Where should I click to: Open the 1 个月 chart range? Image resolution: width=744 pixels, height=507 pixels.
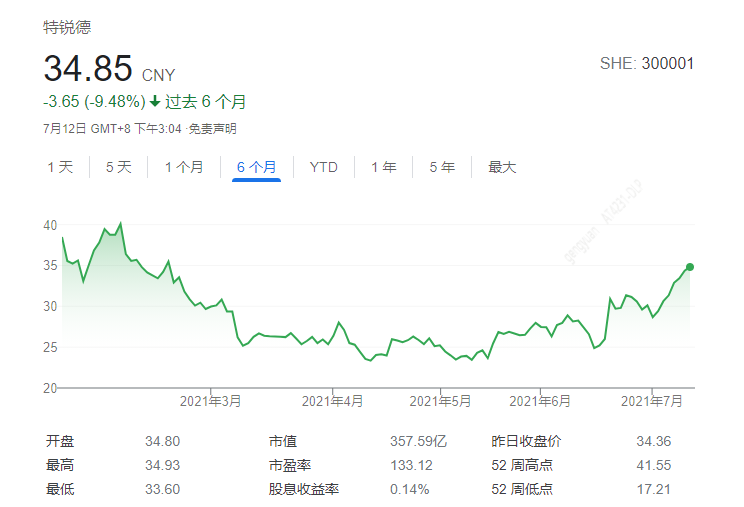point(184,167)
